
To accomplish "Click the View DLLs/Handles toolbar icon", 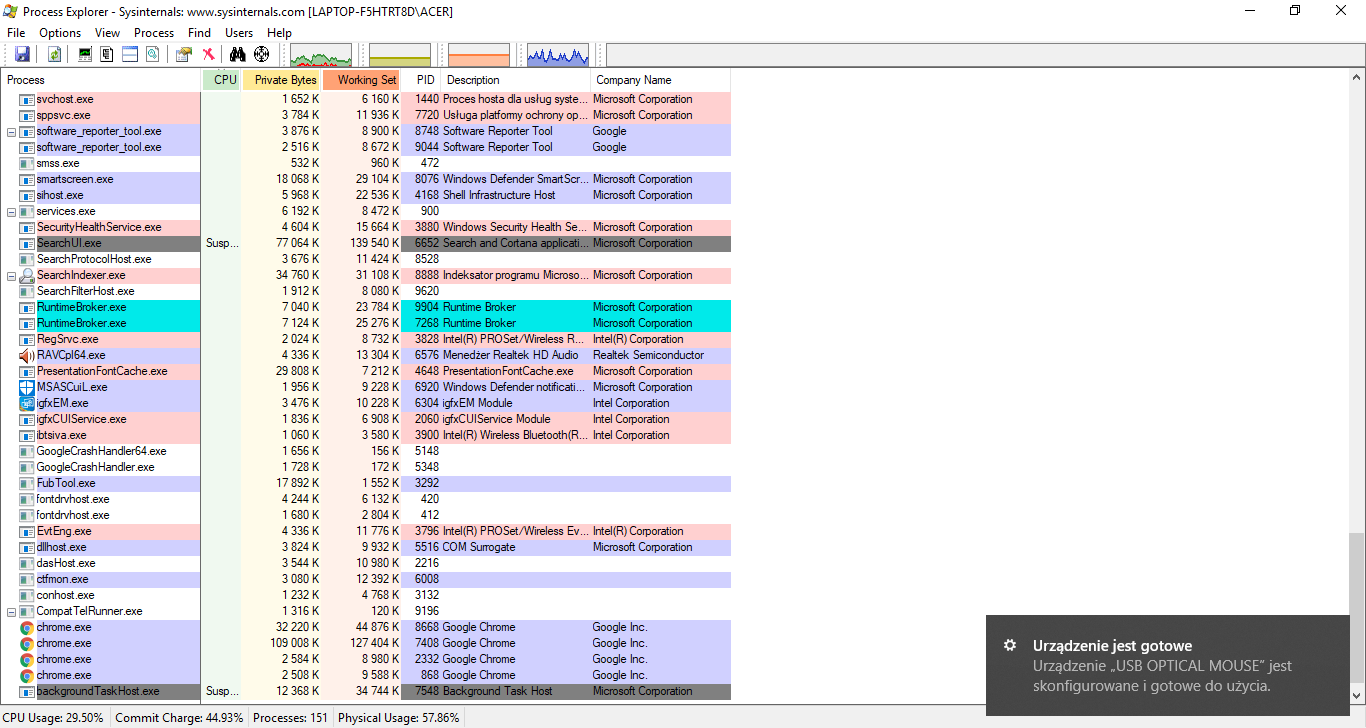I will (x=151, y=54).
